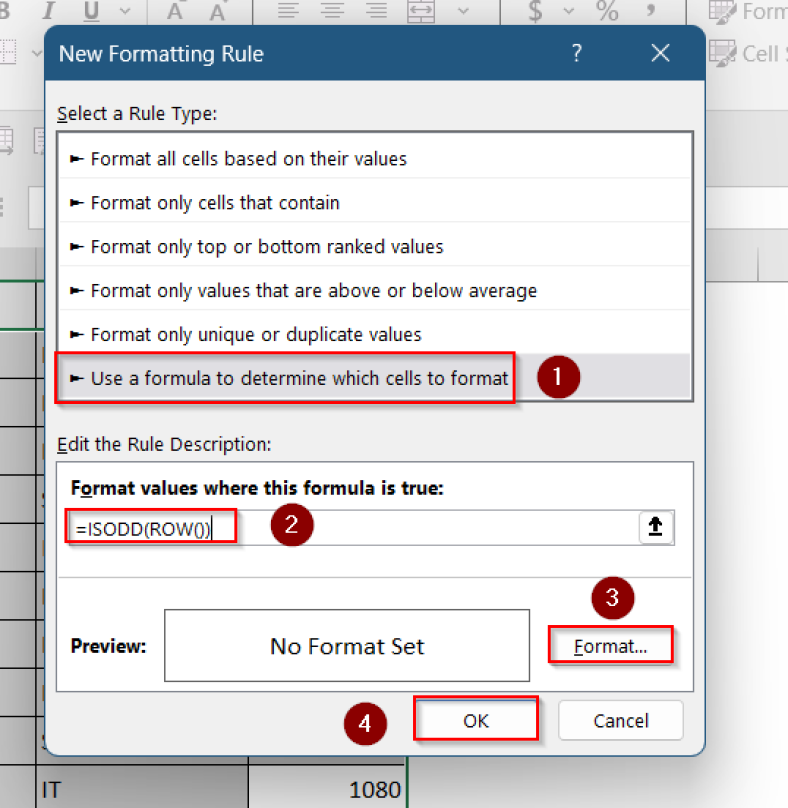Open the dialog help question mark
This screenshot has height=808, width=788.
point(577,54)
